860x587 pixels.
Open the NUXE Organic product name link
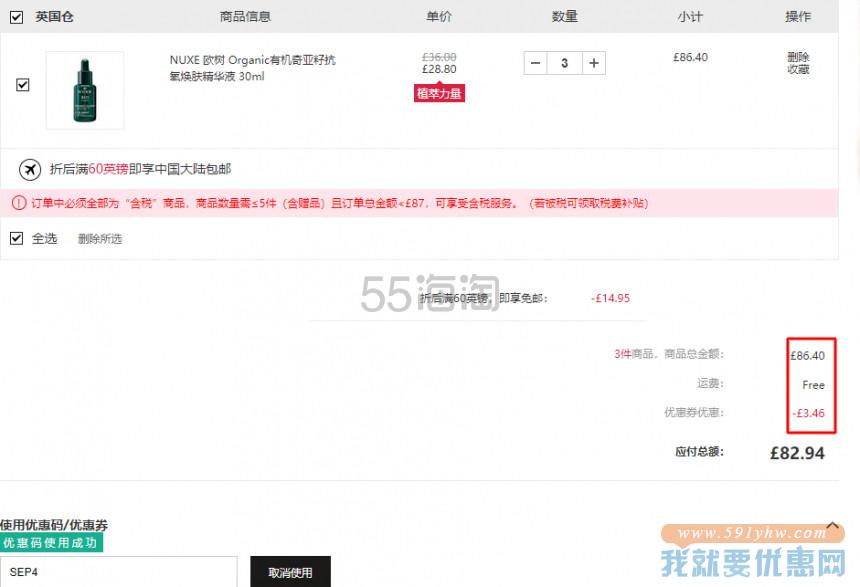click(x=252, y=68)
